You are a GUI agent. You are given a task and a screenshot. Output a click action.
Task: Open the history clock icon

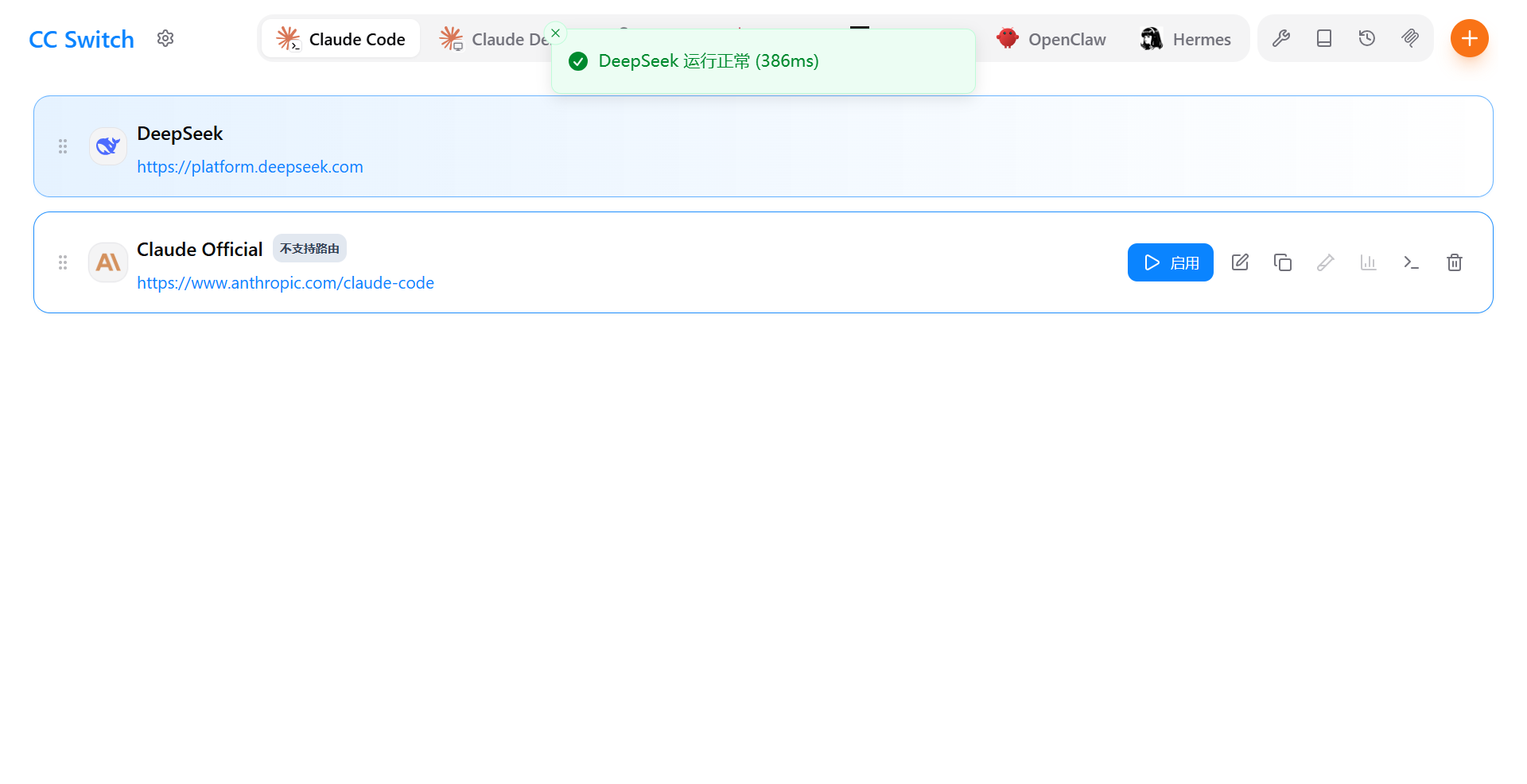(x=1367, y=38)
